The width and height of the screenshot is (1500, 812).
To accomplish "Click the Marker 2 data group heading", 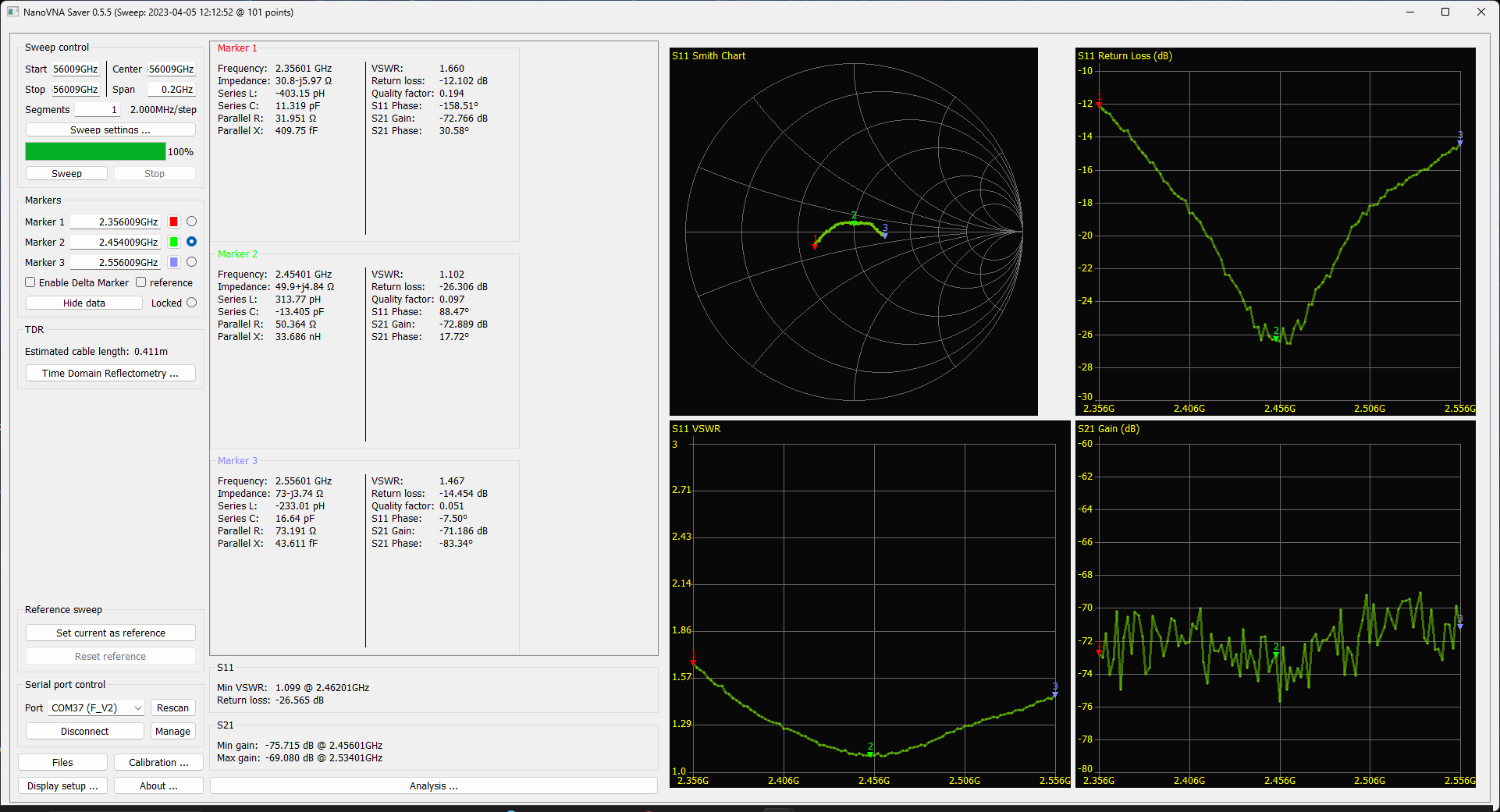I will click(237, 254).
